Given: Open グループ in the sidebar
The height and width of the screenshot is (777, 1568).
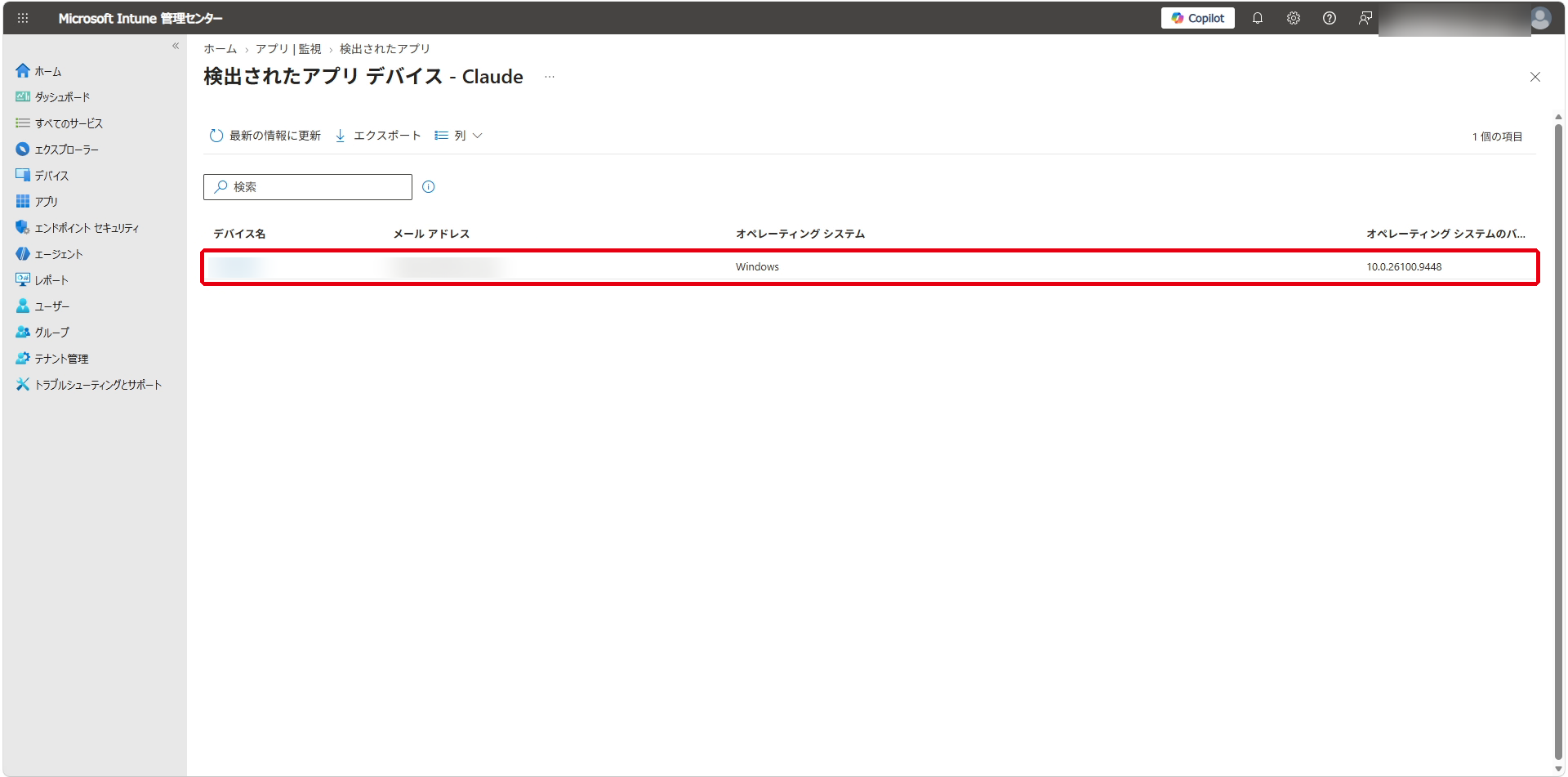Looking at the screenshot, I should [x=42, y=333].
